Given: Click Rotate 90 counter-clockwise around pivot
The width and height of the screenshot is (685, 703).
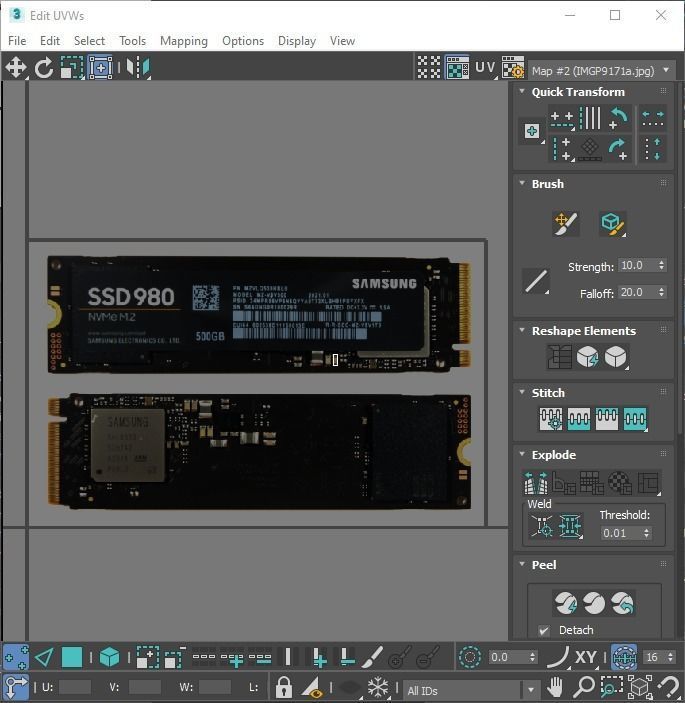Looking at the screenshot, I should tap(619, 118).
